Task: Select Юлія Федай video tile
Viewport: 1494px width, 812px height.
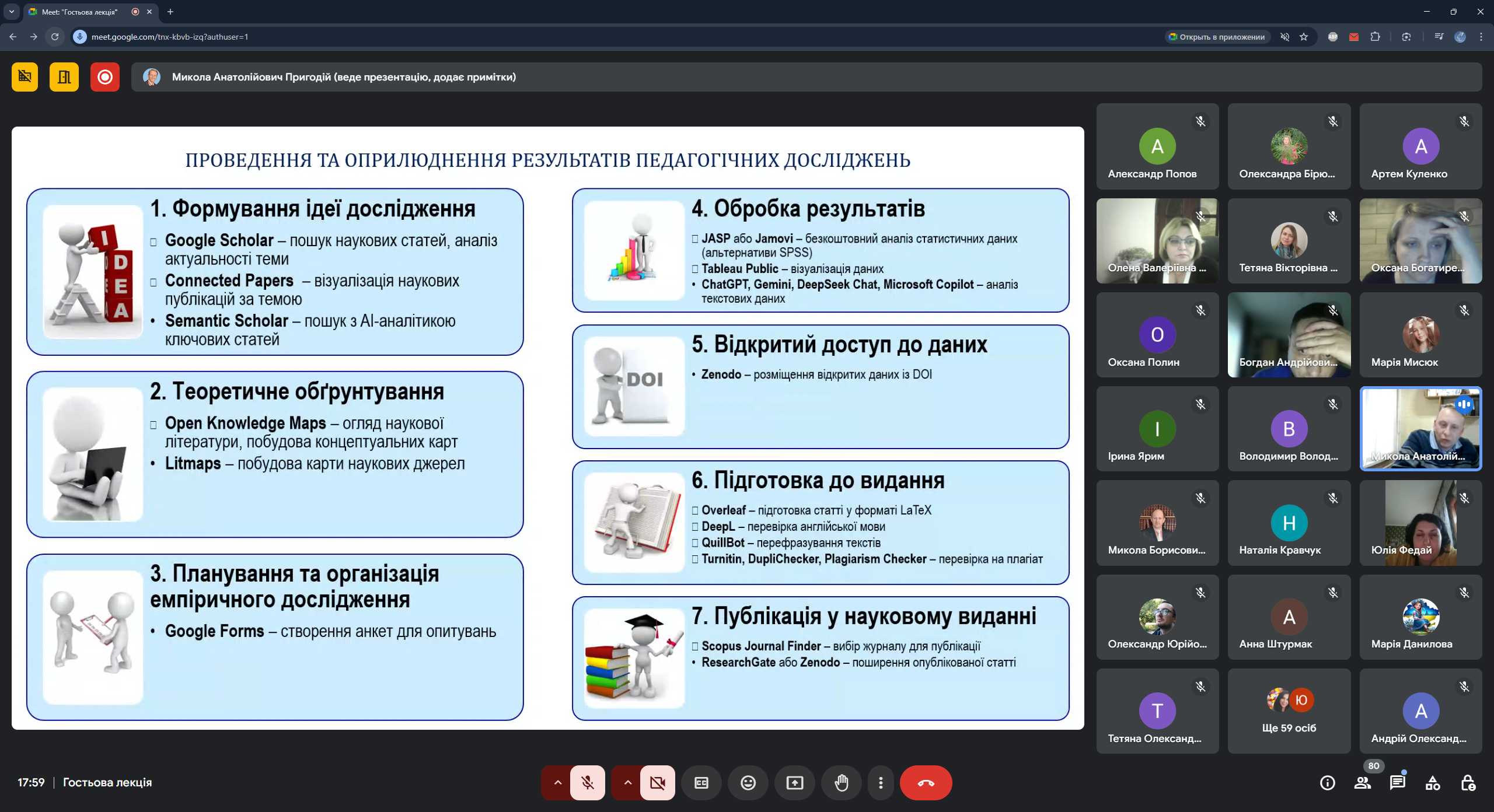Action: (1421, 523)
